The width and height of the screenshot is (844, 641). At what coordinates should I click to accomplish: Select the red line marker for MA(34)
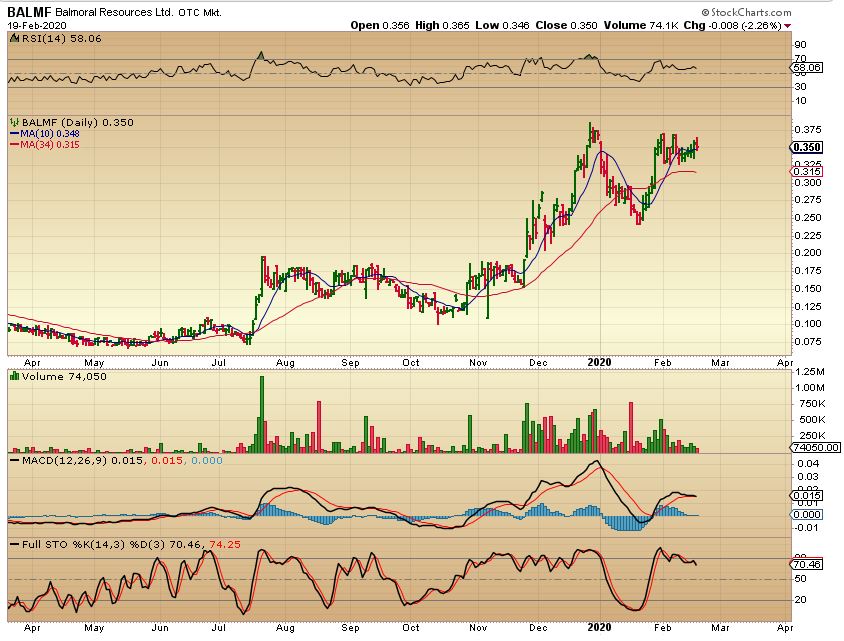[x=15, y=145]
